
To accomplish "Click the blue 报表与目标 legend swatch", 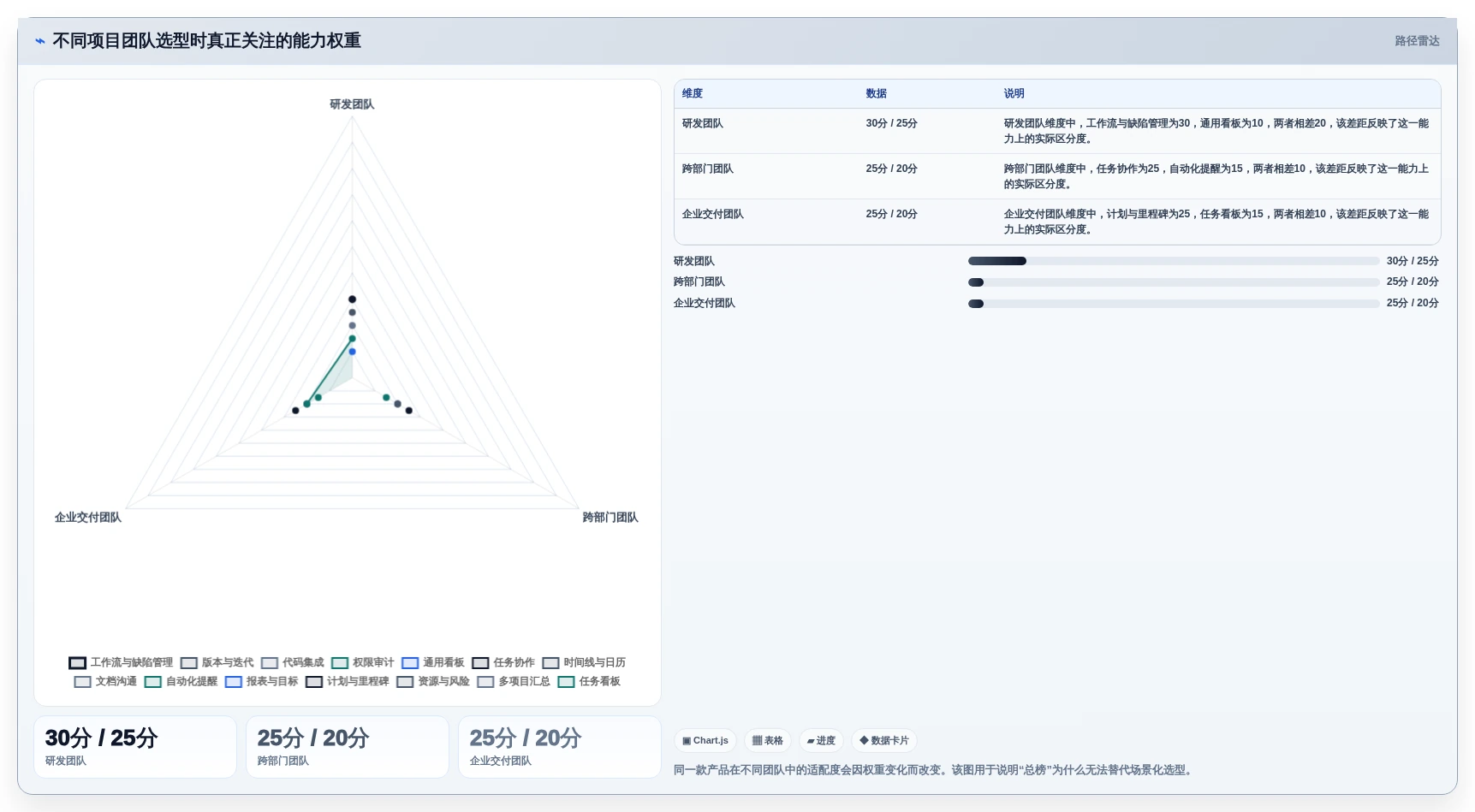I will [x=234, y=682].
